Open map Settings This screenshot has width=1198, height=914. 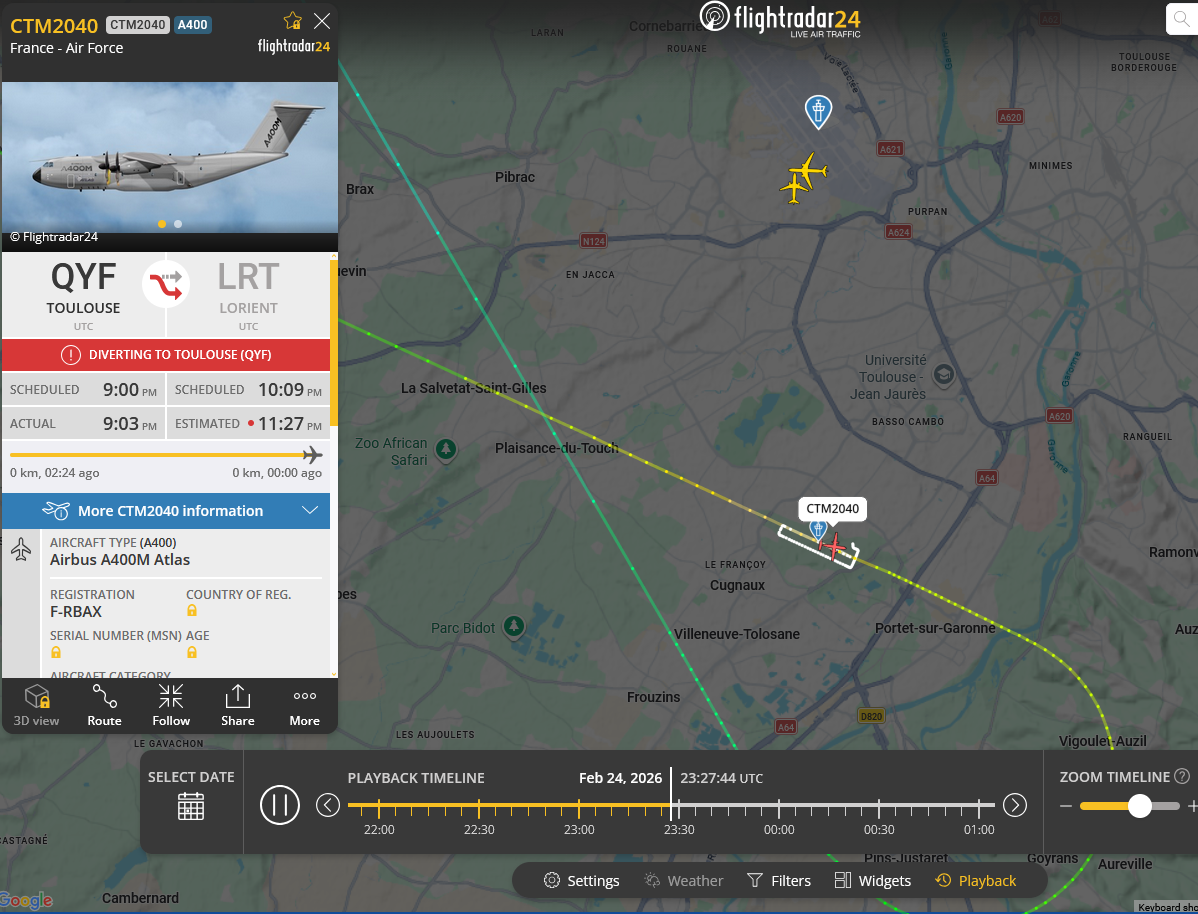581,880
